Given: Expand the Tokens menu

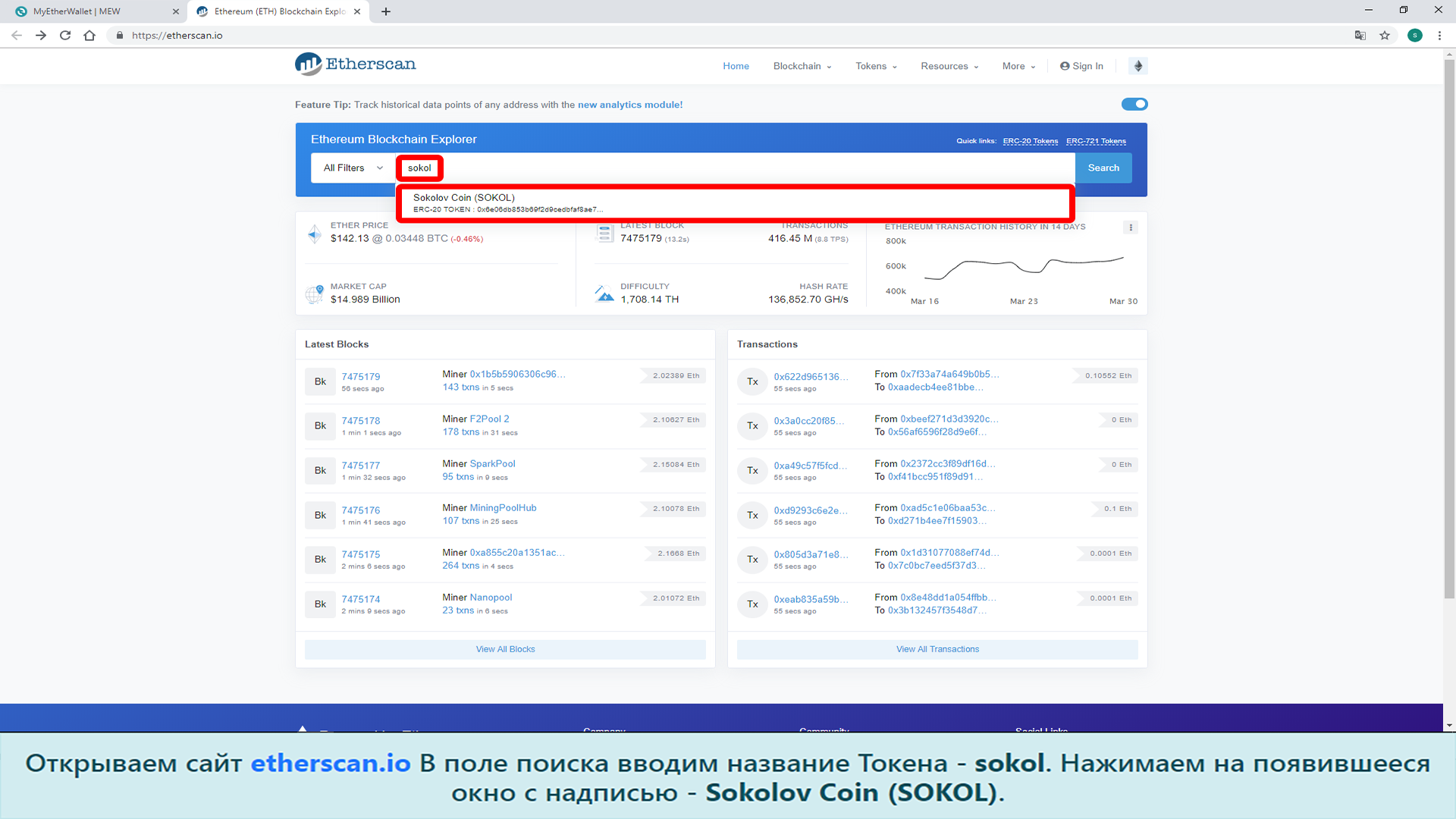Looking at the screenshot, I should (876, 66).
